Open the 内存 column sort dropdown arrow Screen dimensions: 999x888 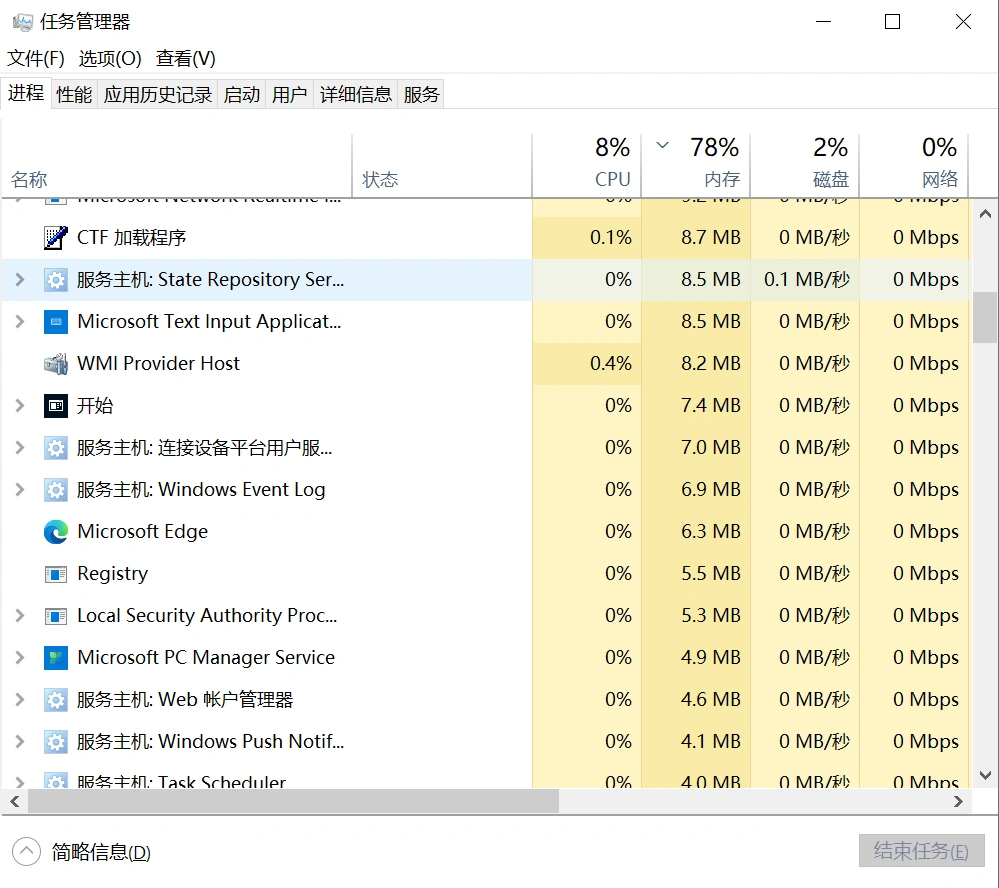(662, 145)
